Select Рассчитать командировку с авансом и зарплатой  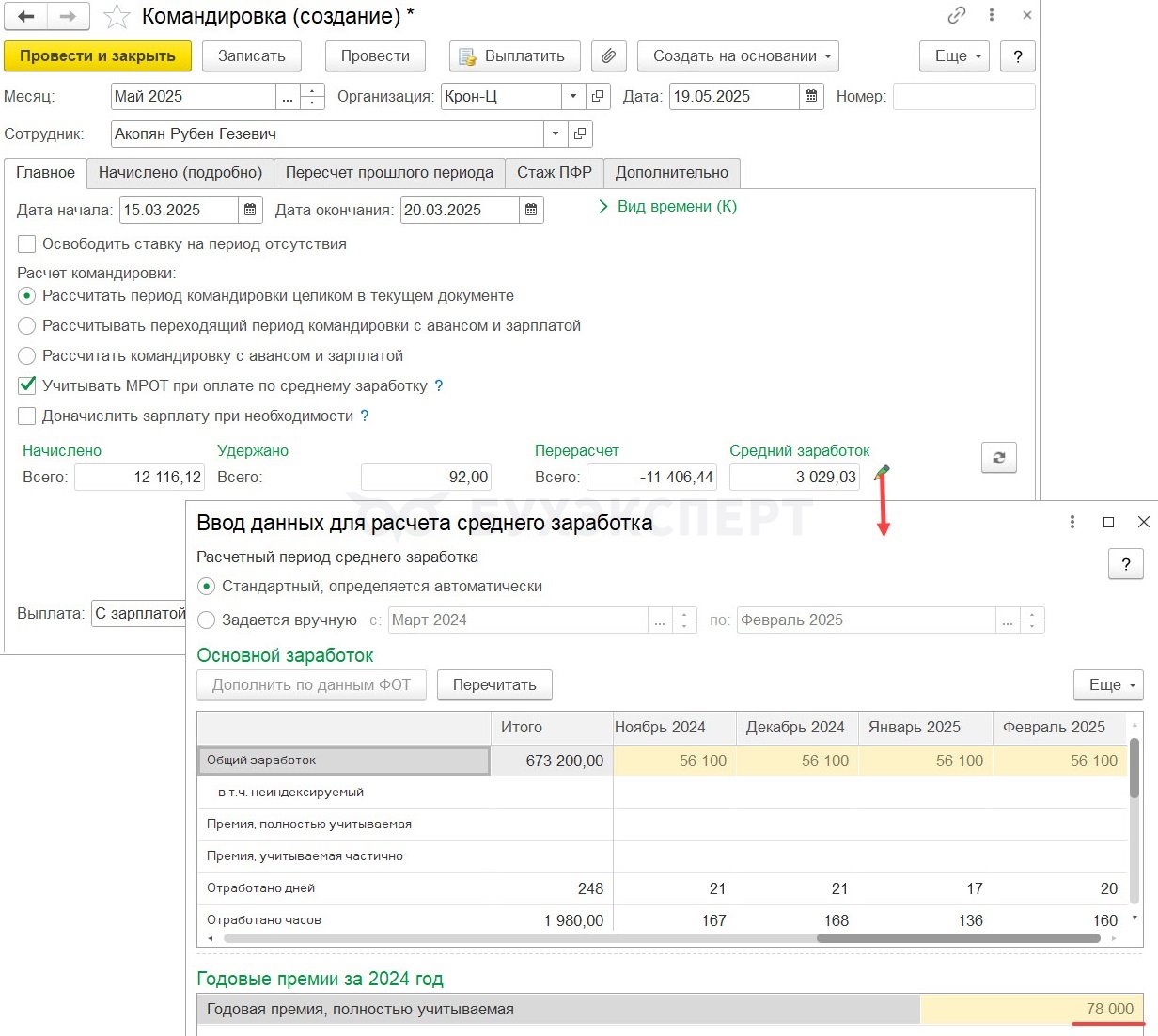[x=27, y=356]
